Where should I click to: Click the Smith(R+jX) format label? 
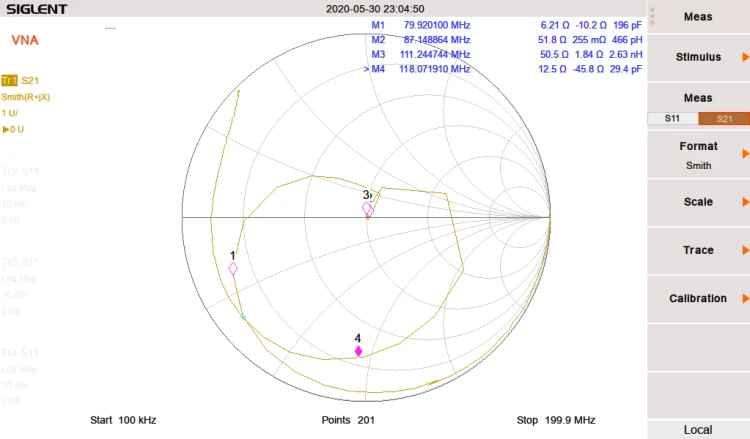(x=26, y=97)
